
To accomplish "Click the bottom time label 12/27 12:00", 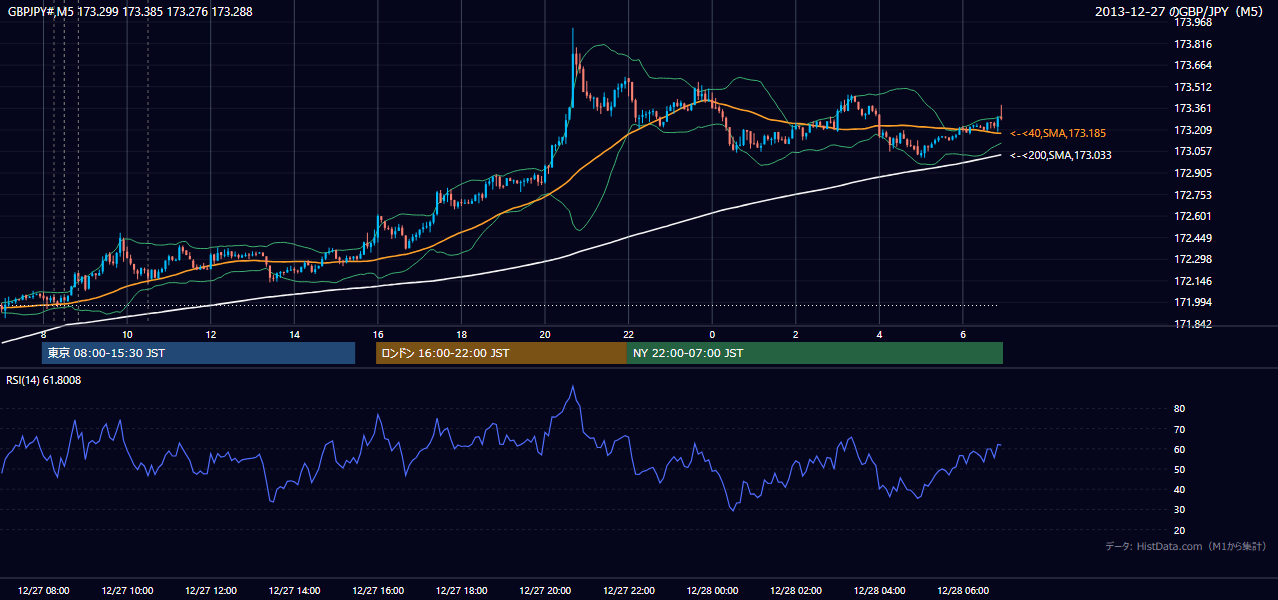I will click(x=211, y=591).
